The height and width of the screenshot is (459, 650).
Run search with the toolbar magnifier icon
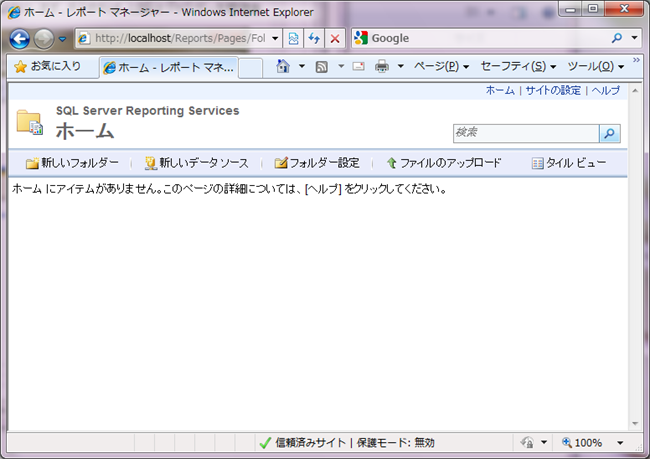click(617, 38)
